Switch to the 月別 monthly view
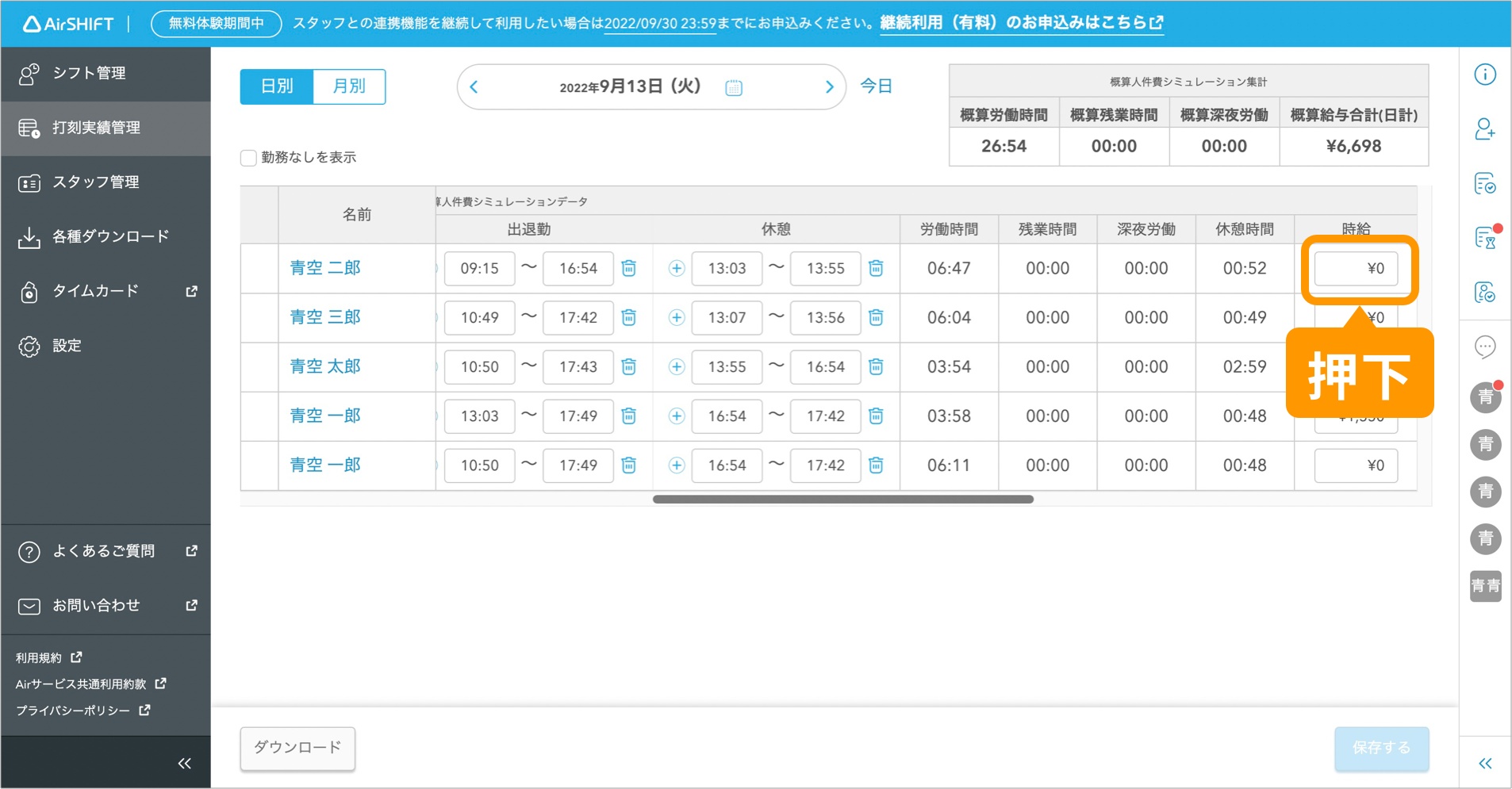The image size is (1512, 789). point(349,86)
